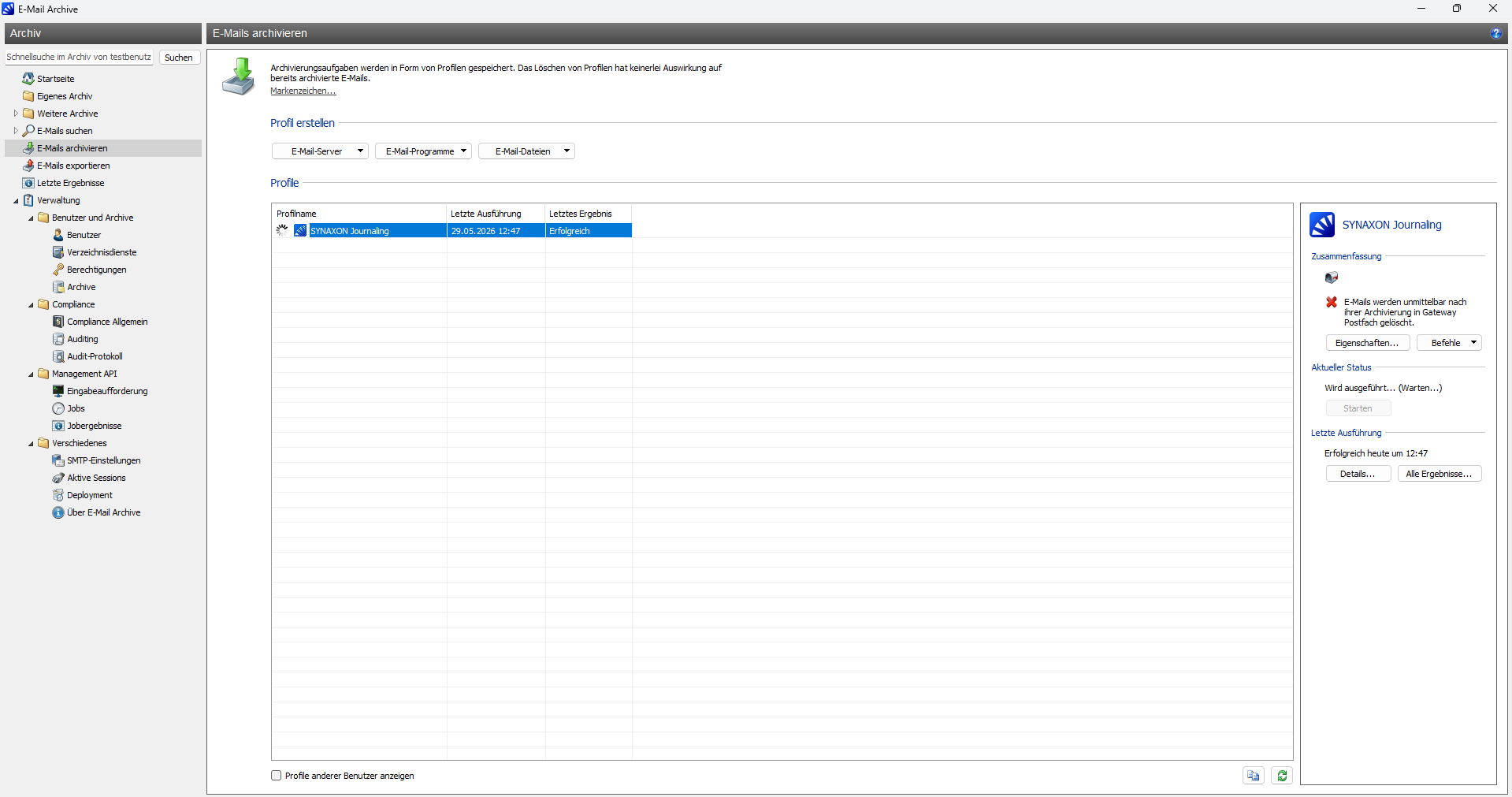This screenshot has width=1512, height=797.
Task: Click the Starten button
Action: click(x=1358, y=408)
